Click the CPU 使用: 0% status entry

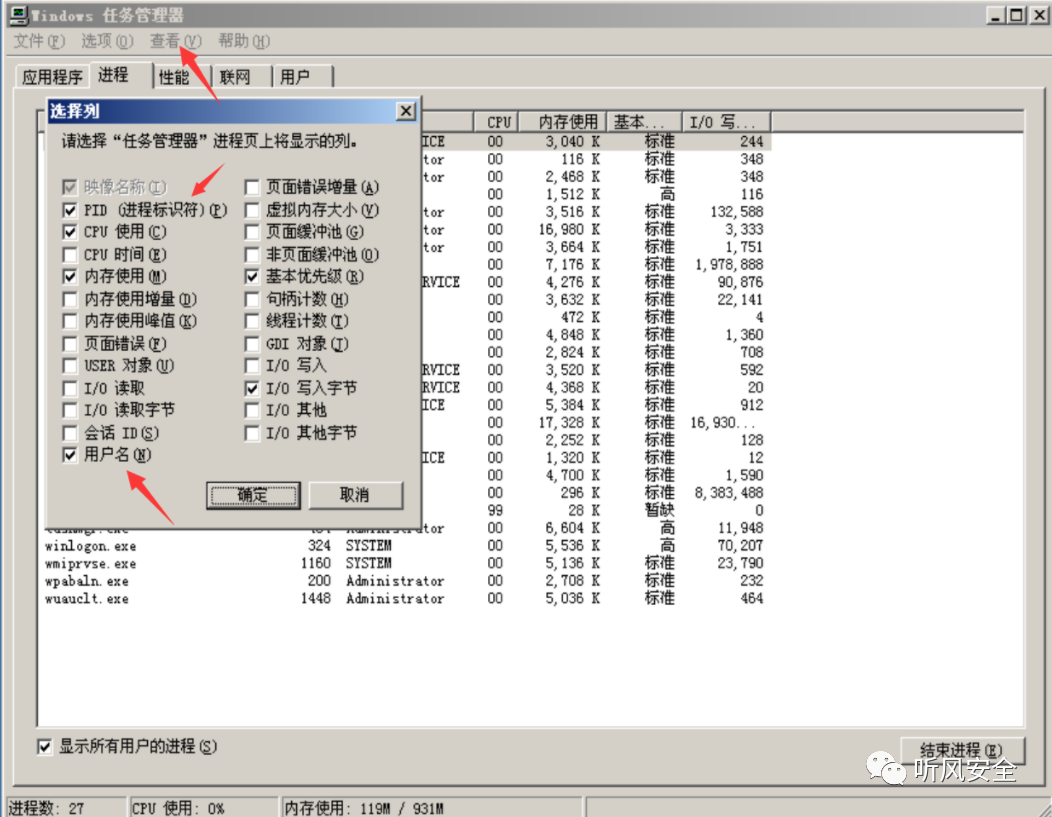tap(203, 808)
